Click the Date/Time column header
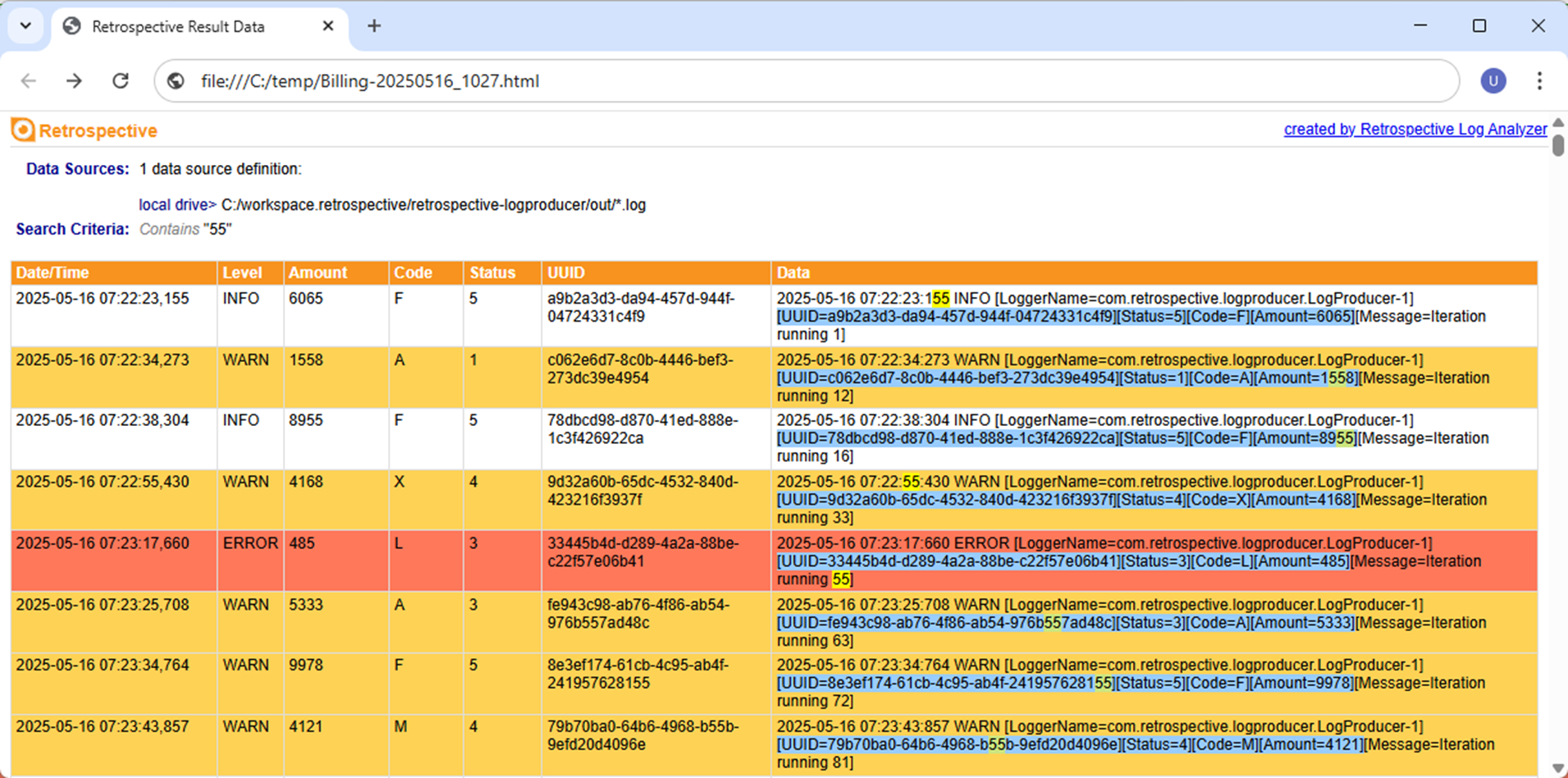The image size is (1568, 778). (114, 272)
